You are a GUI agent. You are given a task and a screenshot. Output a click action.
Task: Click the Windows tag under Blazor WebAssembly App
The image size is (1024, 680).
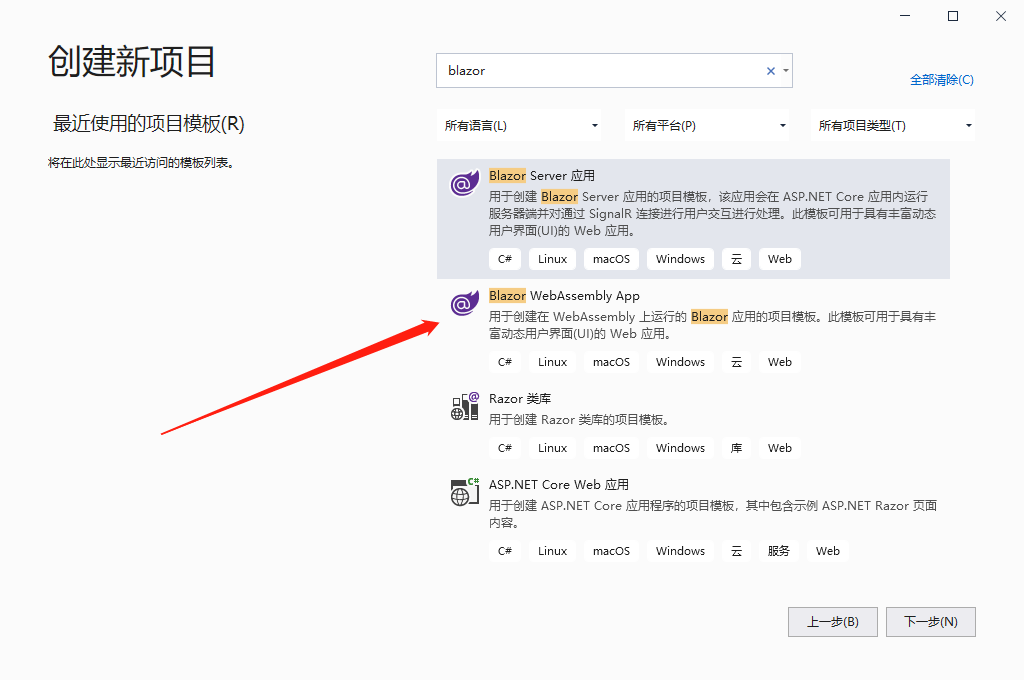tap(680, 362)
